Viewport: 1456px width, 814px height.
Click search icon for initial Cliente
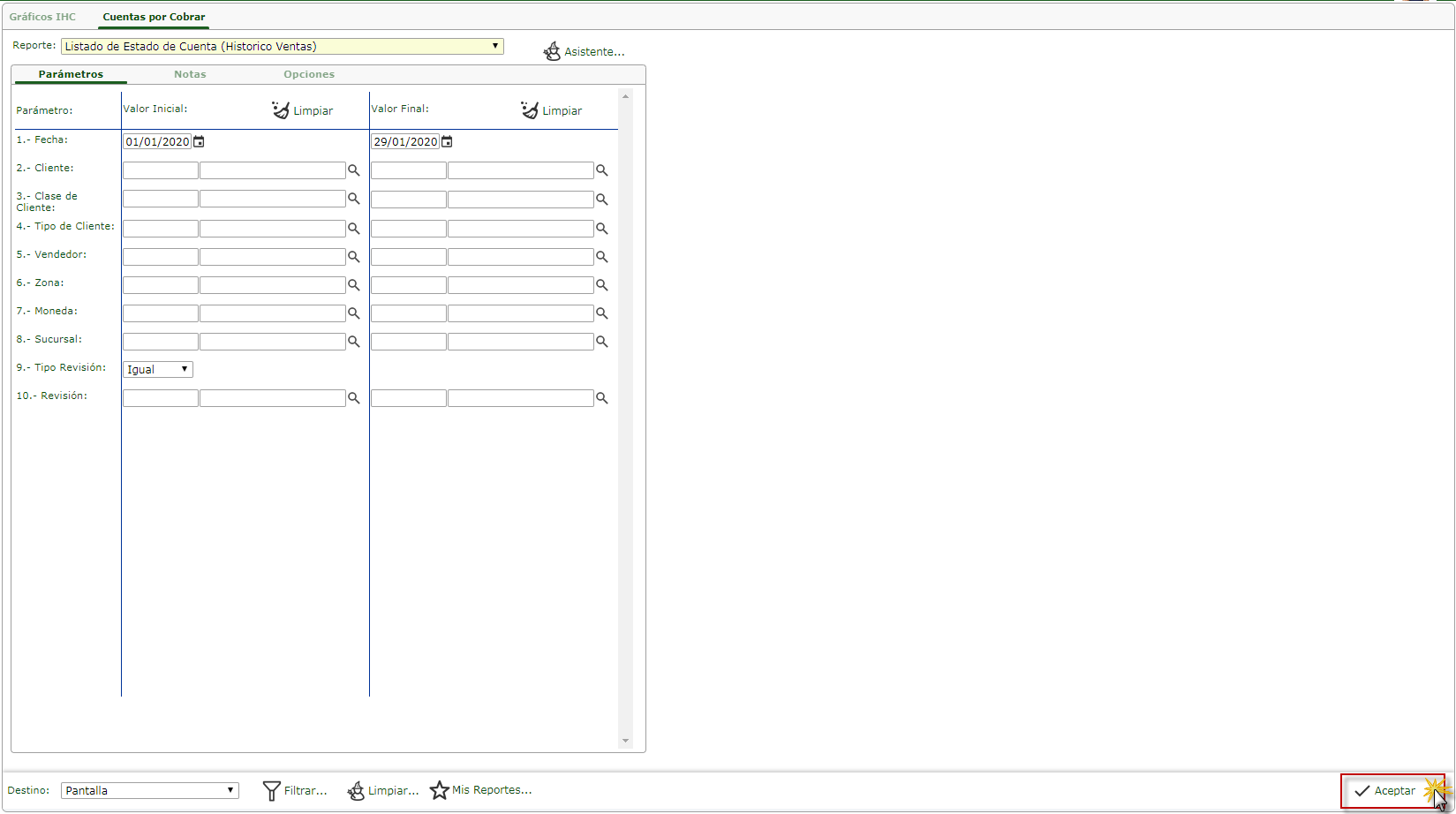(353, 170)
